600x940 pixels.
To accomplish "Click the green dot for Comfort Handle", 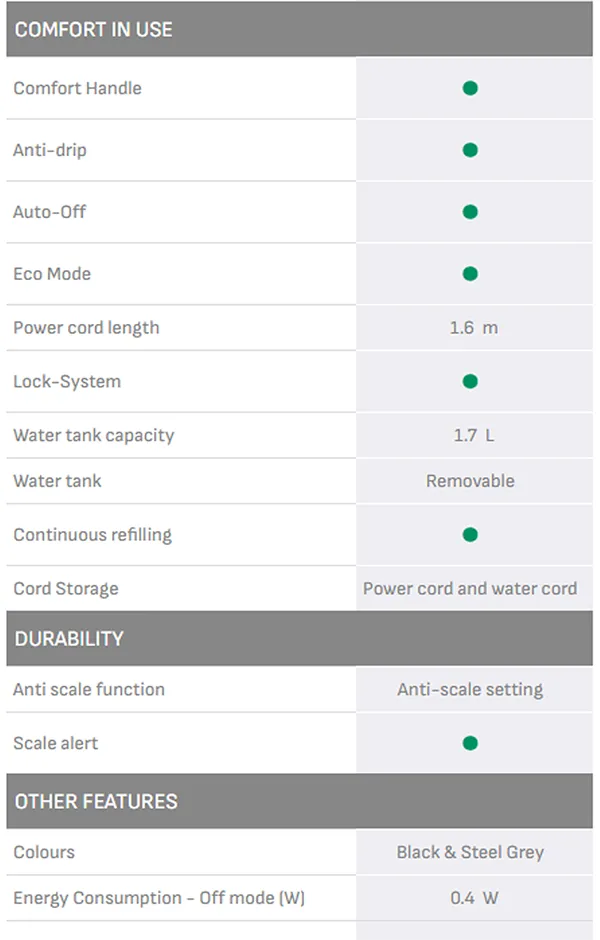I will point(470,88).
